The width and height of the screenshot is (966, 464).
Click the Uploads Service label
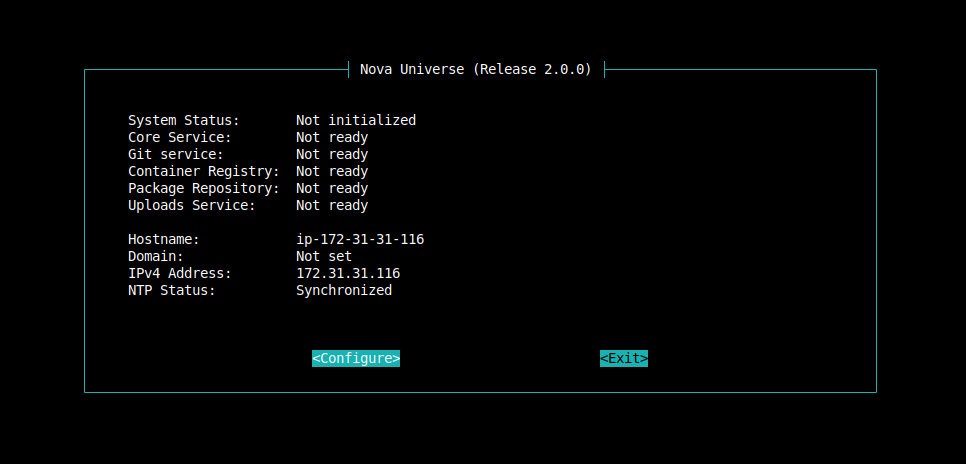click(192, 205)
